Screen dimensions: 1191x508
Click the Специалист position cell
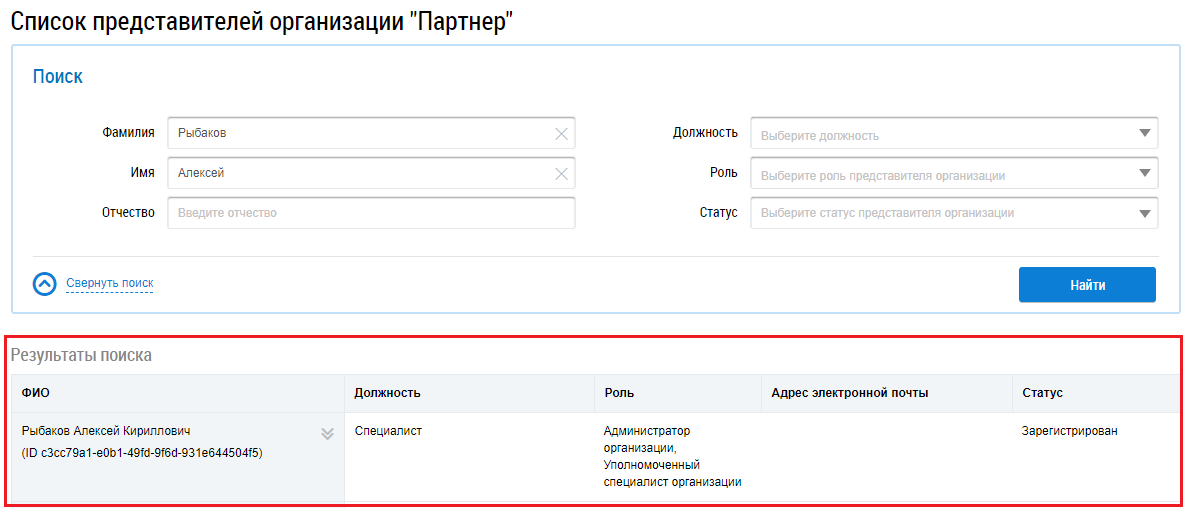[x=389, y=431]
